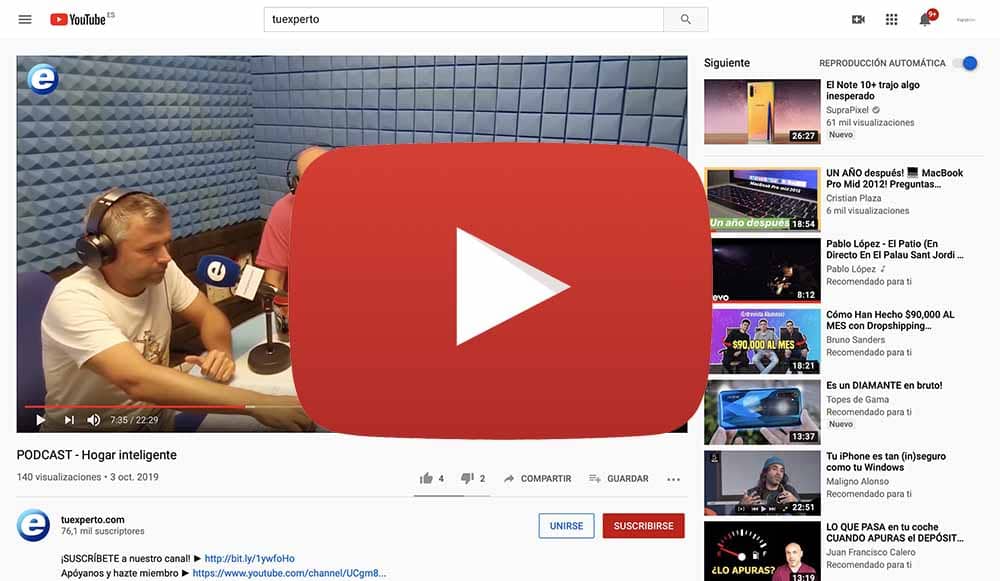Click the Topes de Gama channel name
This screenshot has height=581, width=1000.
pyautogui.click(x=857, y=399)
